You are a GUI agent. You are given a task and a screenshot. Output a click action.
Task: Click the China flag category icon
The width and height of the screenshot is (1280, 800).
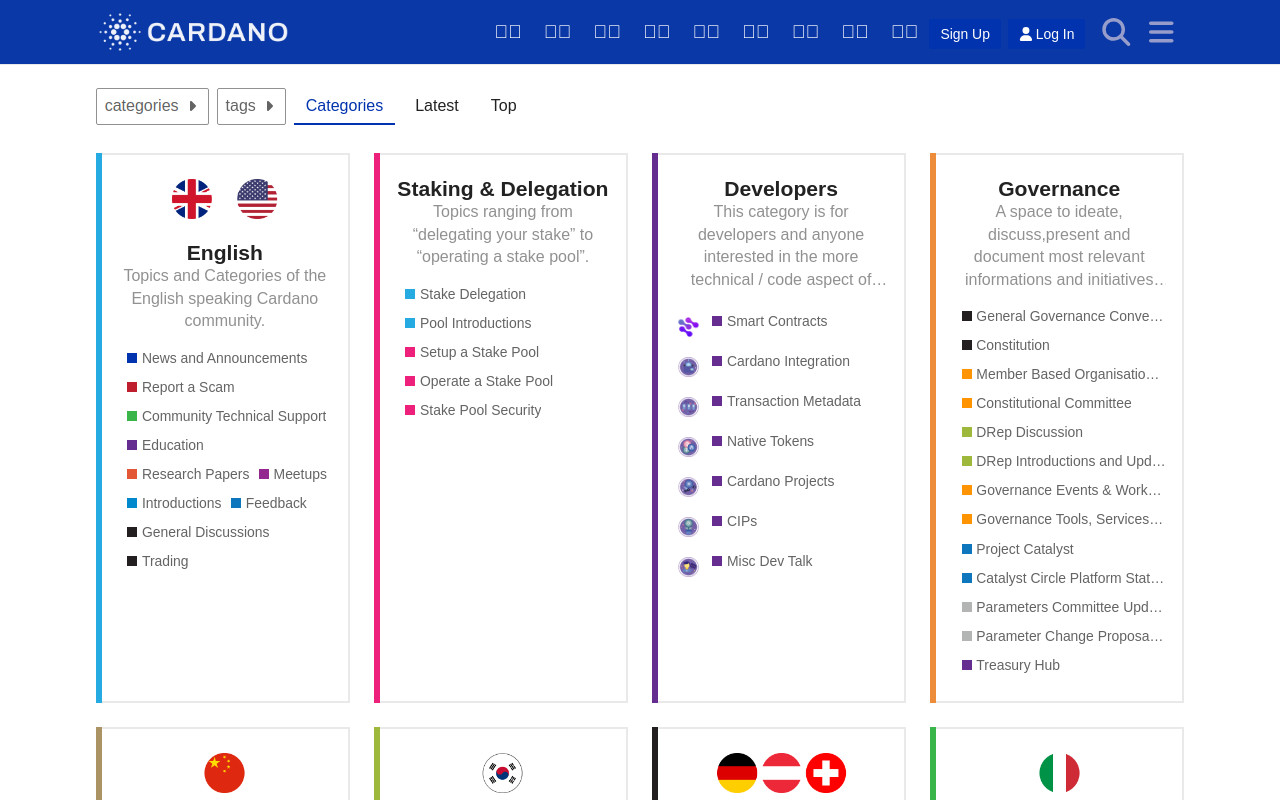(225, 773)
